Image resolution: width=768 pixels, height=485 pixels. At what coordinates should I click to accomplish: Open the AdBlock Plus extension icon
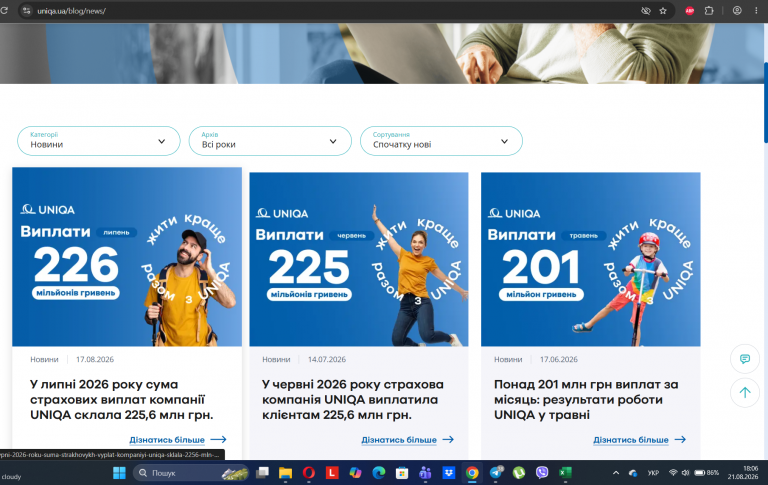(x=690, y=10)
